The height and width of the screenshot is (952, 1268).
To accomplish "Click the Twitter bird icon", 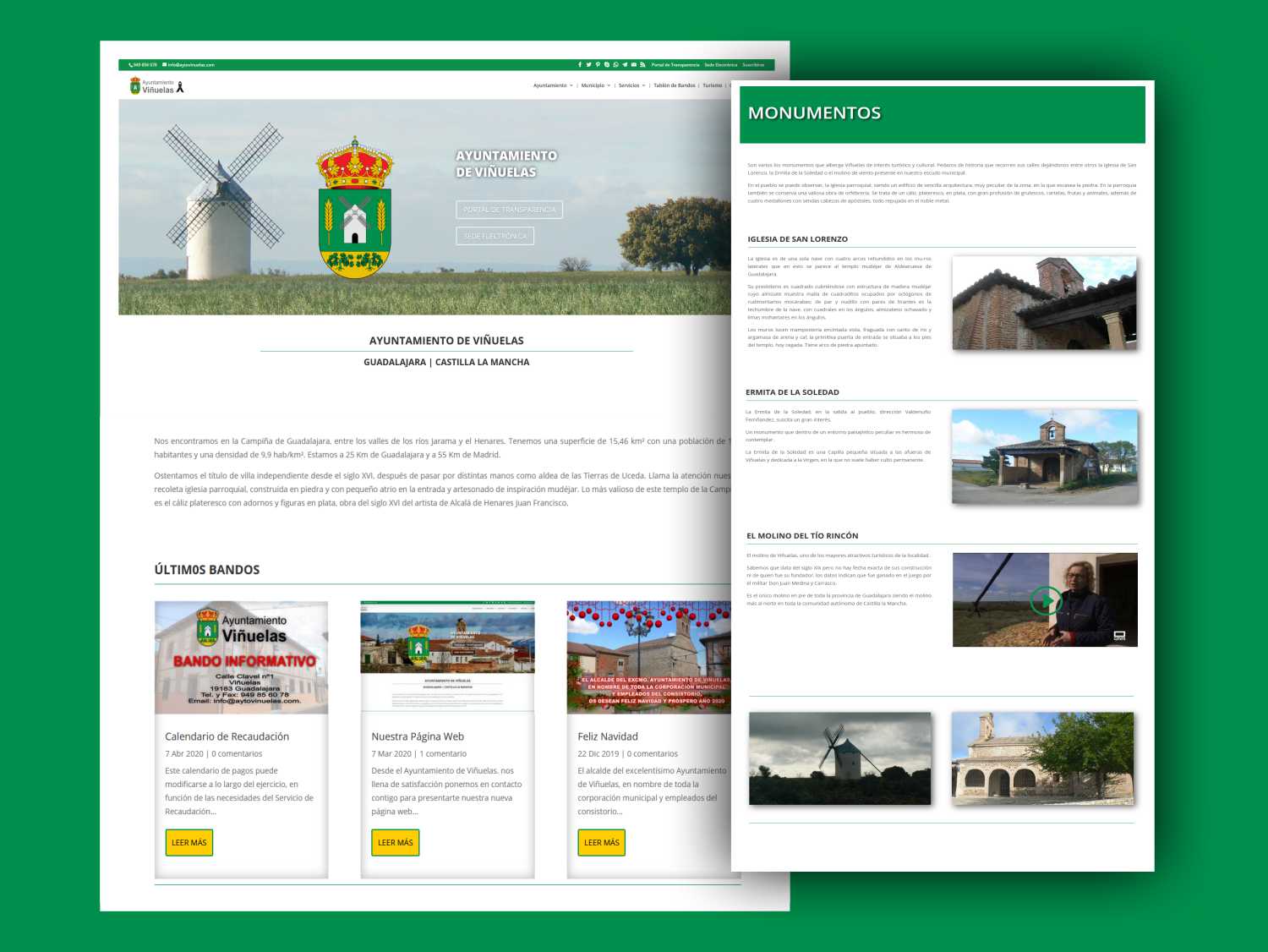I will point(588,64).
